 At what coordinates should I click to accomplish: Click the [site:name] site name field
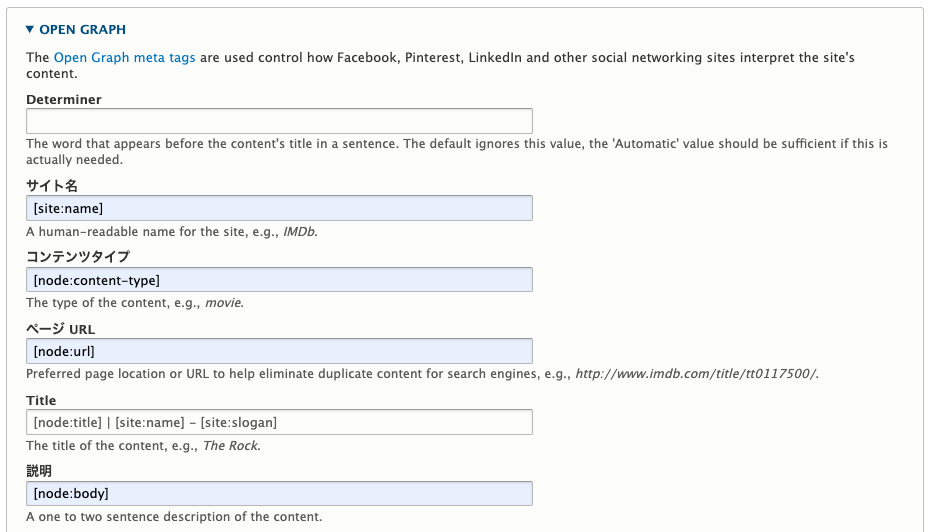279,209
